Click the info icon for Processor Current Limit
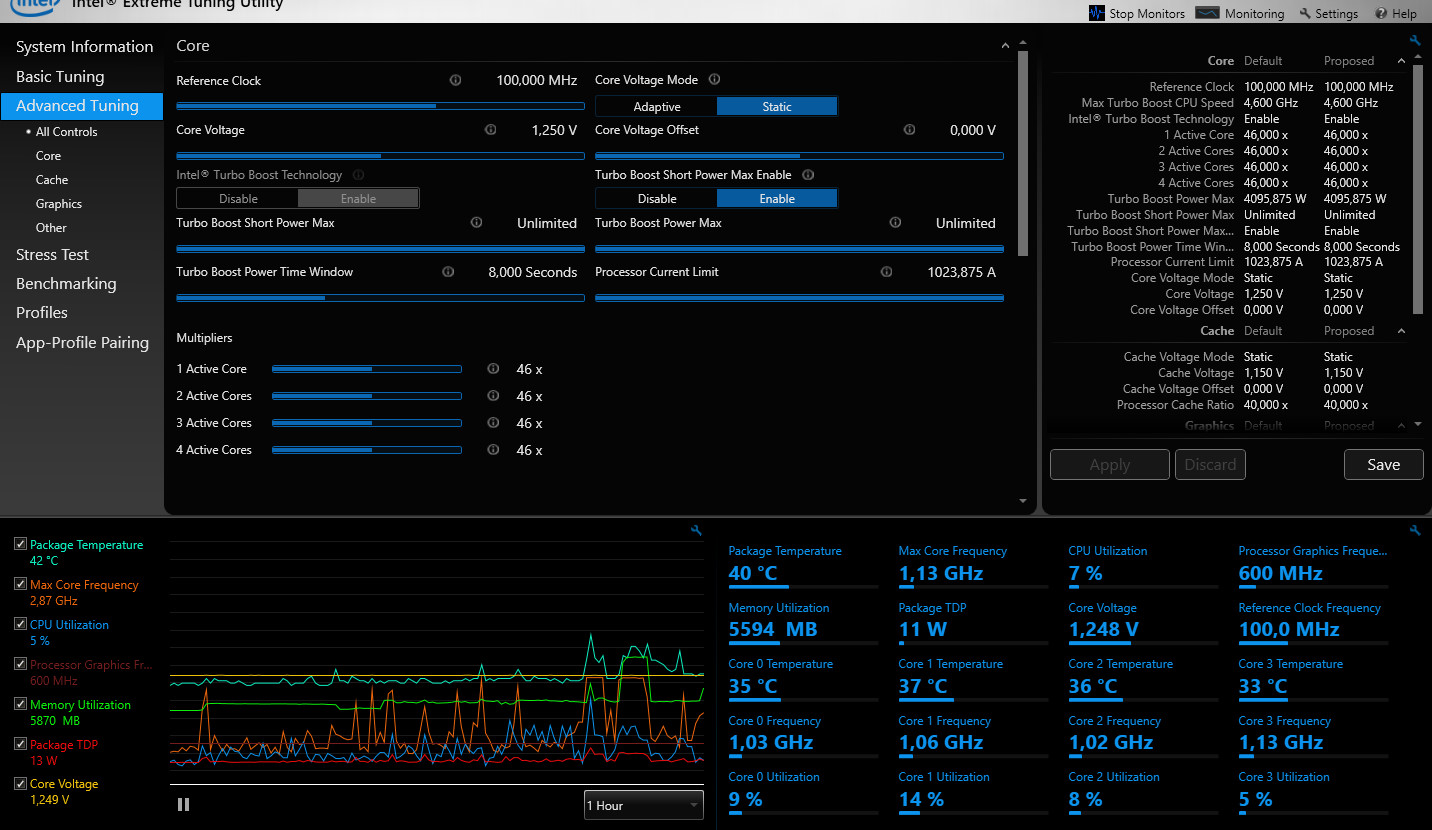This screenshot has height=830, width=1432. [x=886, y=271]
